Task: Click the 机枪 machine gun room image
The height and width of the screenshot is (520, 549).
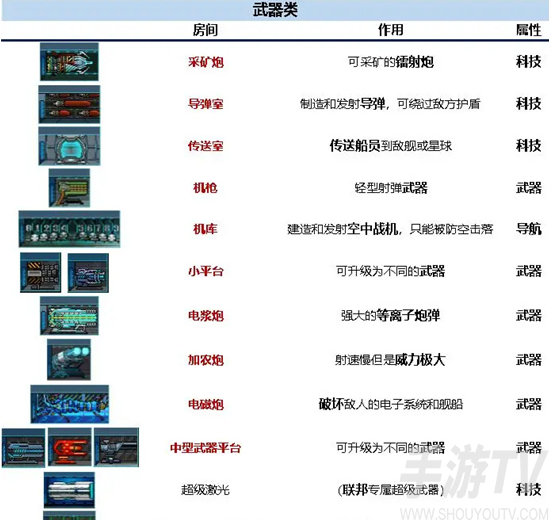Action: click(69, 188)
